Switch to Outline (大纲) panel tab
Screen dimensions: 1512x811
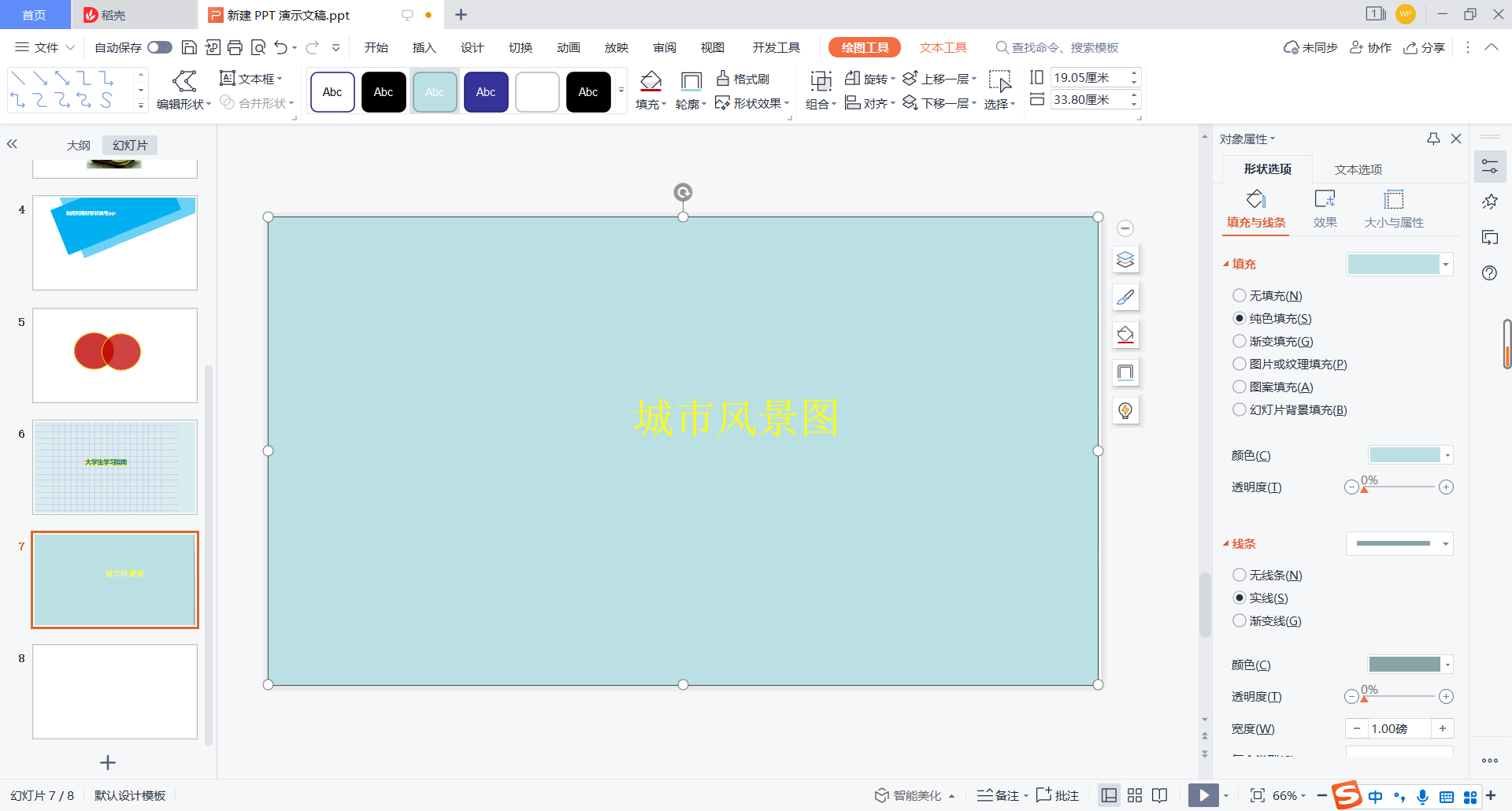pos(79,145)
